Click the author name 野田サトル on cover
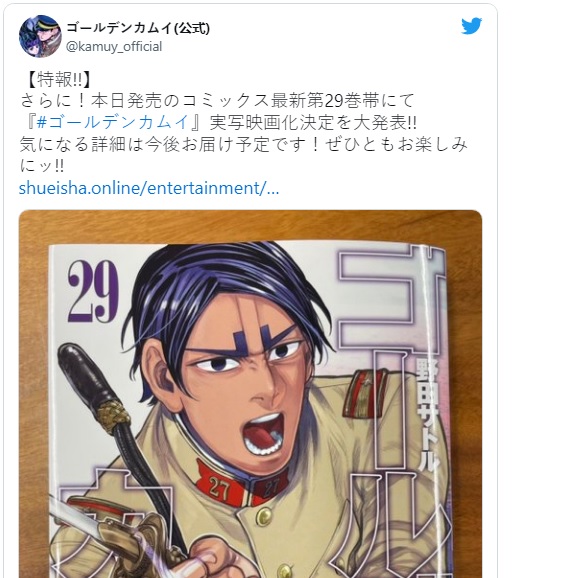Image resolution: width=582 pixels, height=578 pixels. pos(427,414)
